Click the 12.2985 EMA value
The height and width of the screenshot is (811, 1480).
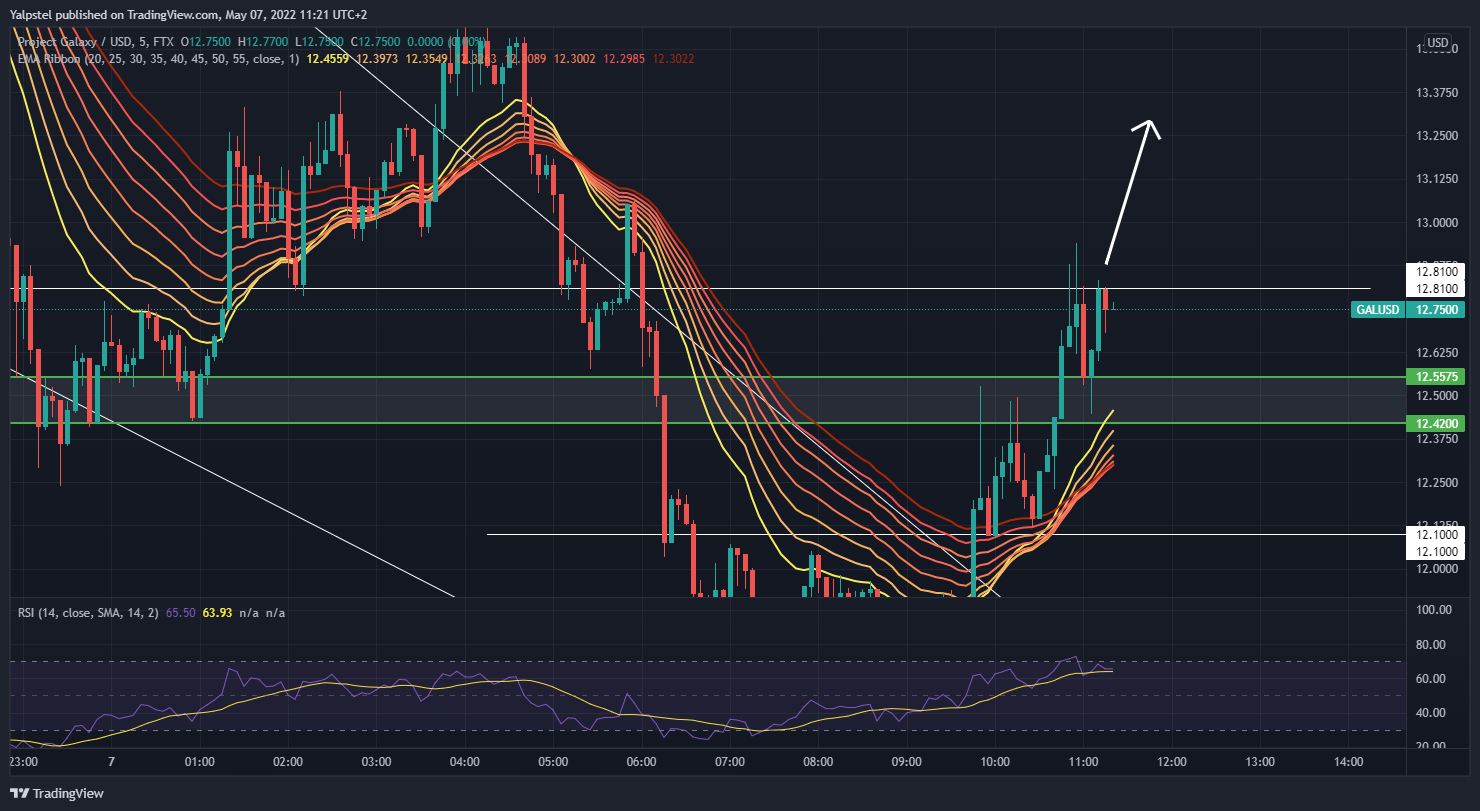pos(623,60)
